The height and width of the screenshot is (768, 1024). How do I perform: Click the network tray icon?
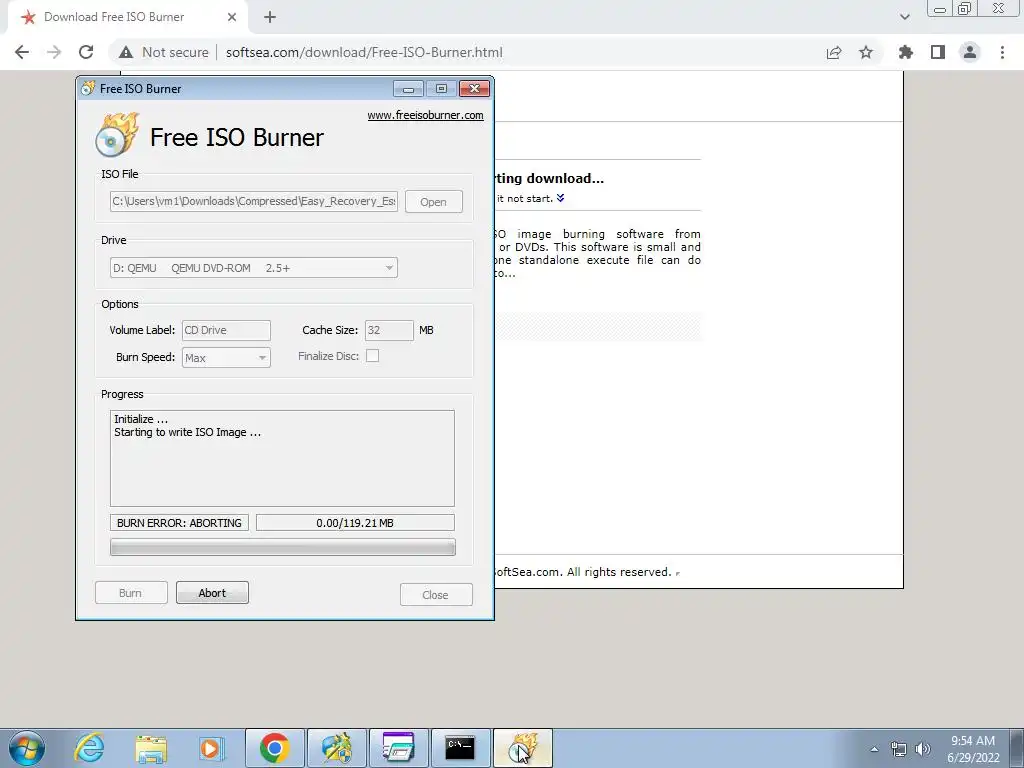coord(899,749)
